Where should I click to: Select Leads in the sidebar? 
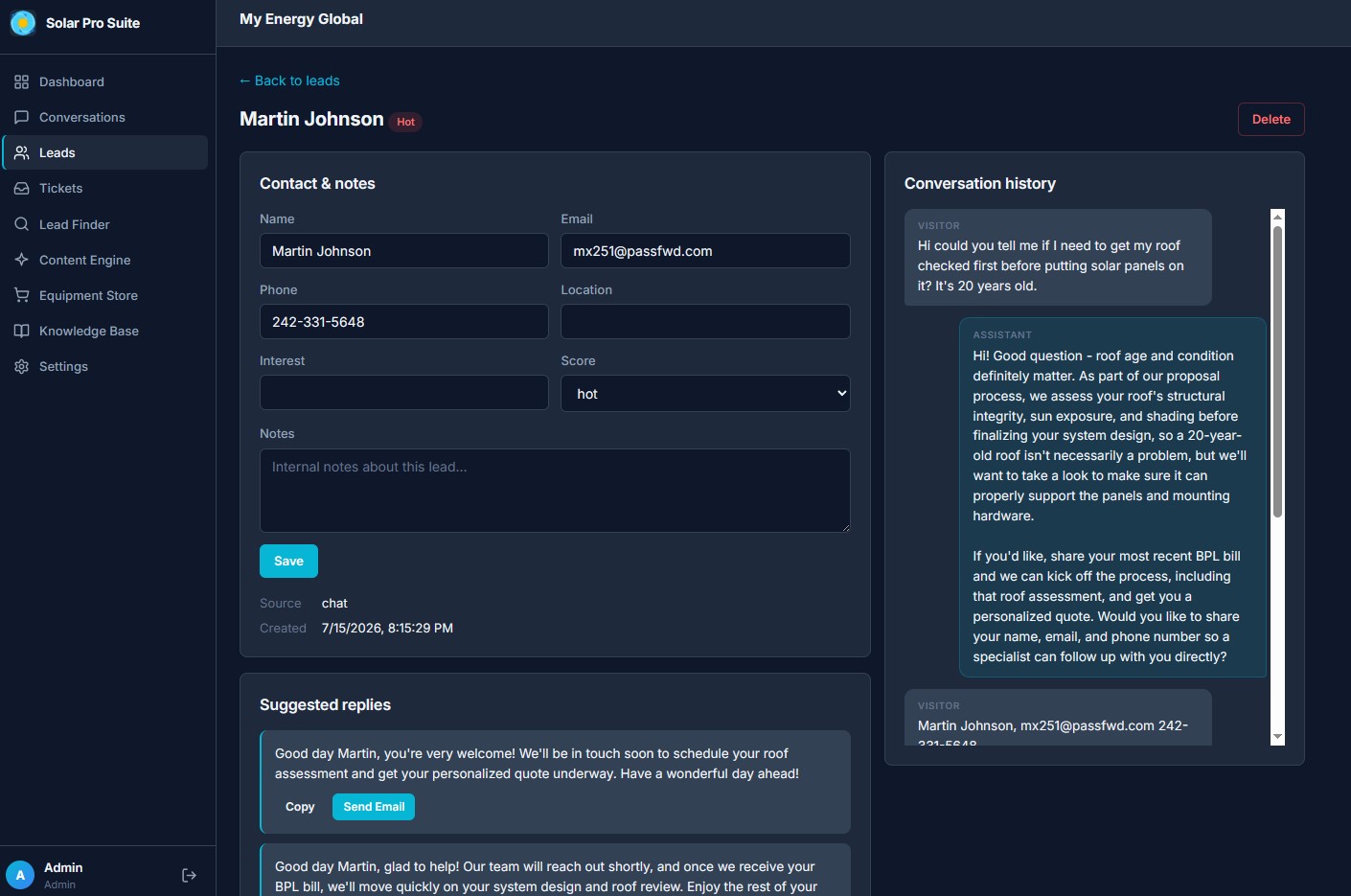(105, 153)
